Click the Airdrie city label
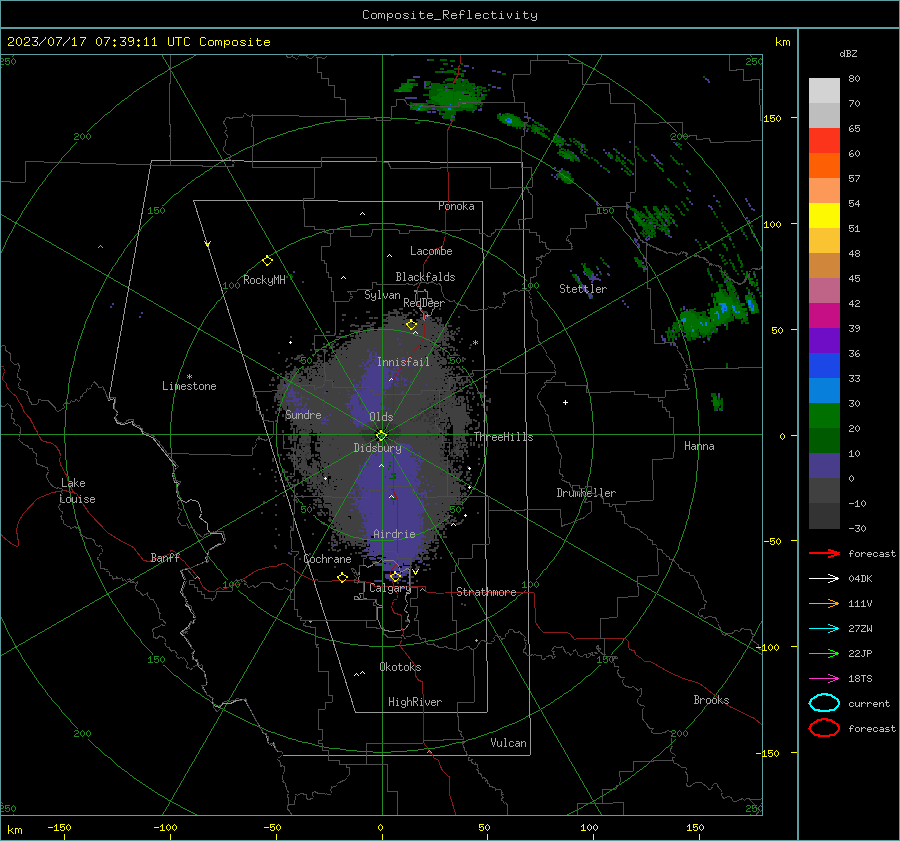 coord(394,534)
